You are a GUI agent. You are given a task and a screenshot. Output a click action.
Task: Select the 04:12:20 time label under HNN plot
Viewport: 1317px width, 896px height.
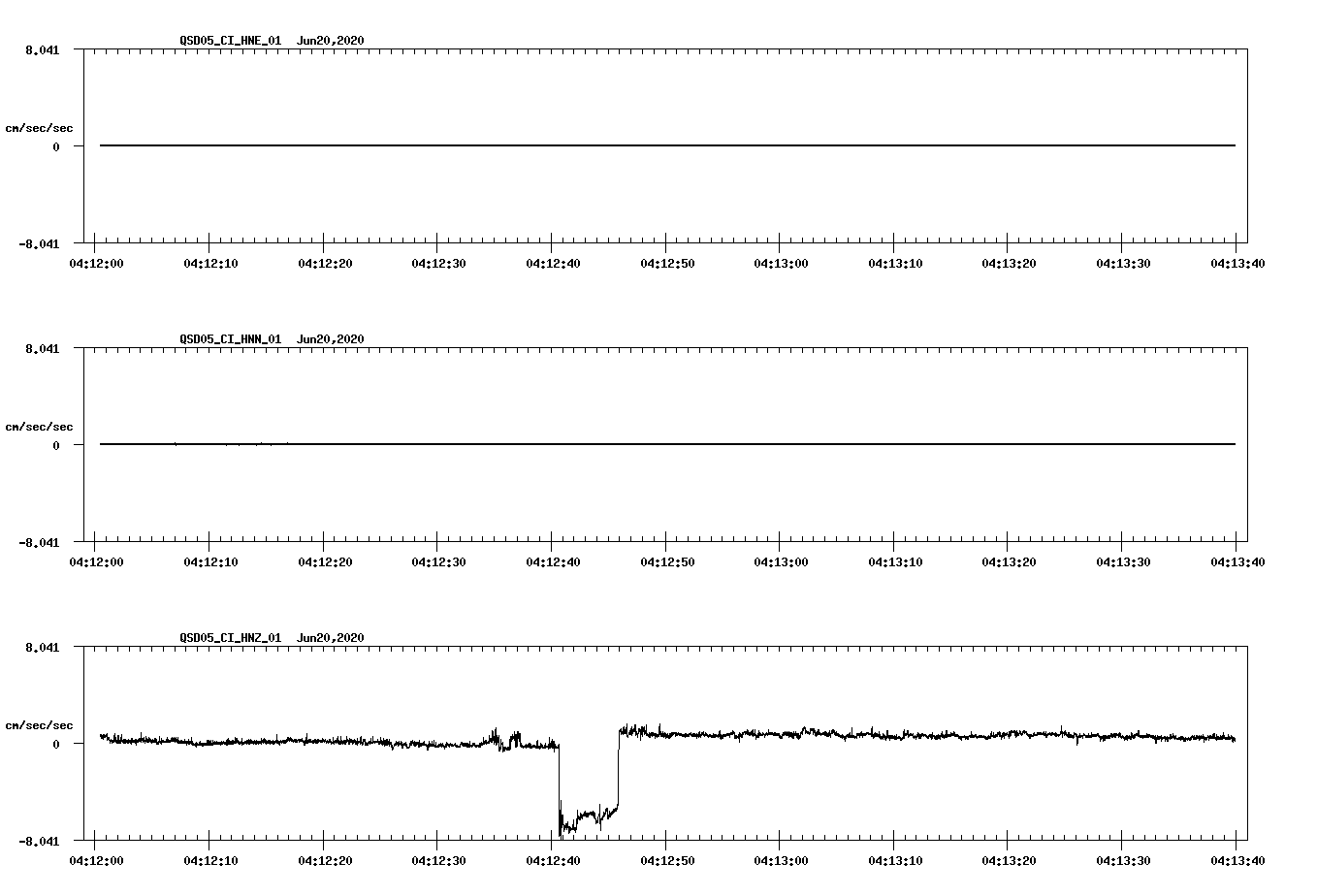coord(324,561)
